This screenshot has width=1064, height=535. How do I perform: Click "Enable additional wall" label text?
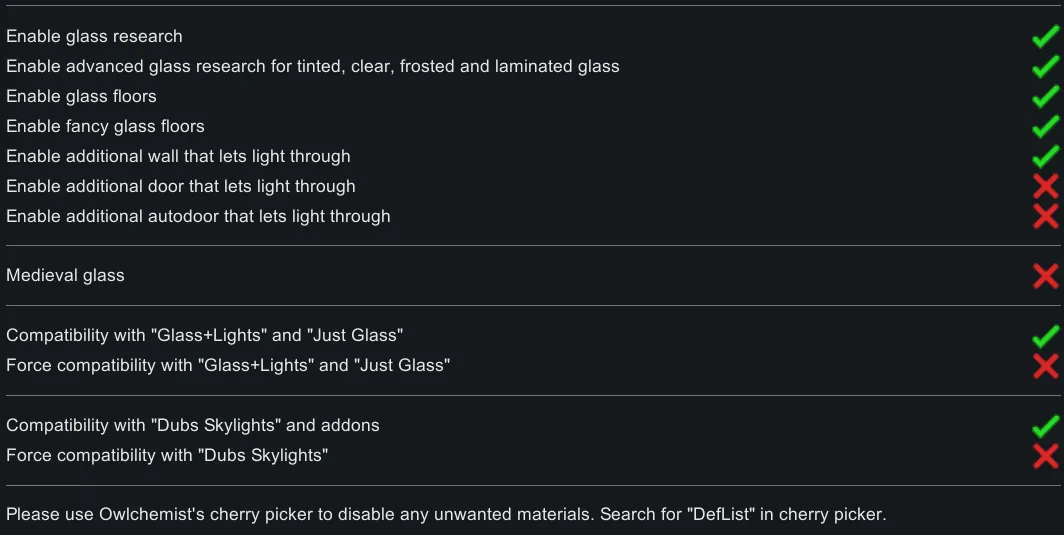point(178,157)
